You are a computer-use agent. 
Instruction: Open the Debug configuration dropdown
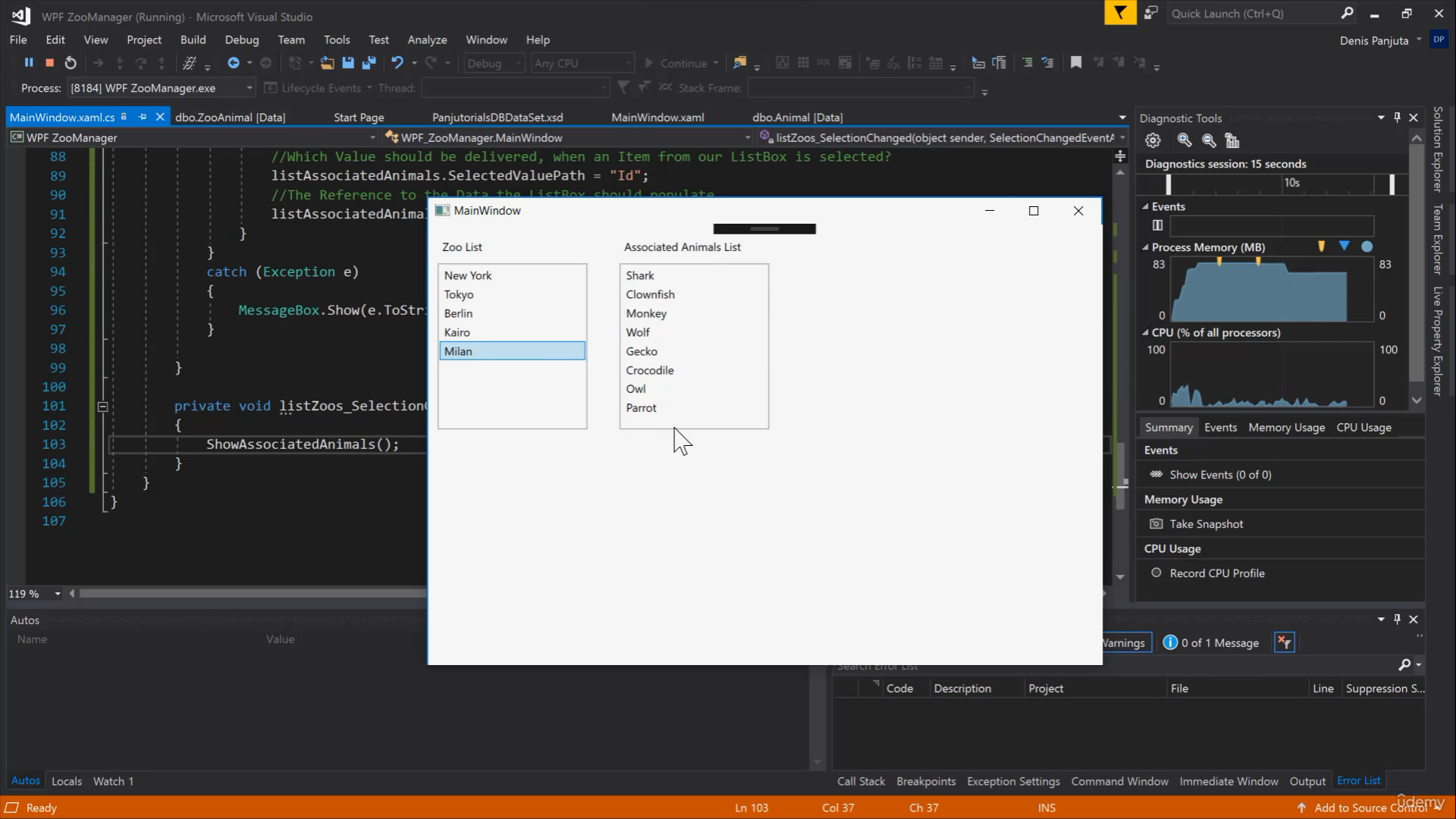click(494, 63)
